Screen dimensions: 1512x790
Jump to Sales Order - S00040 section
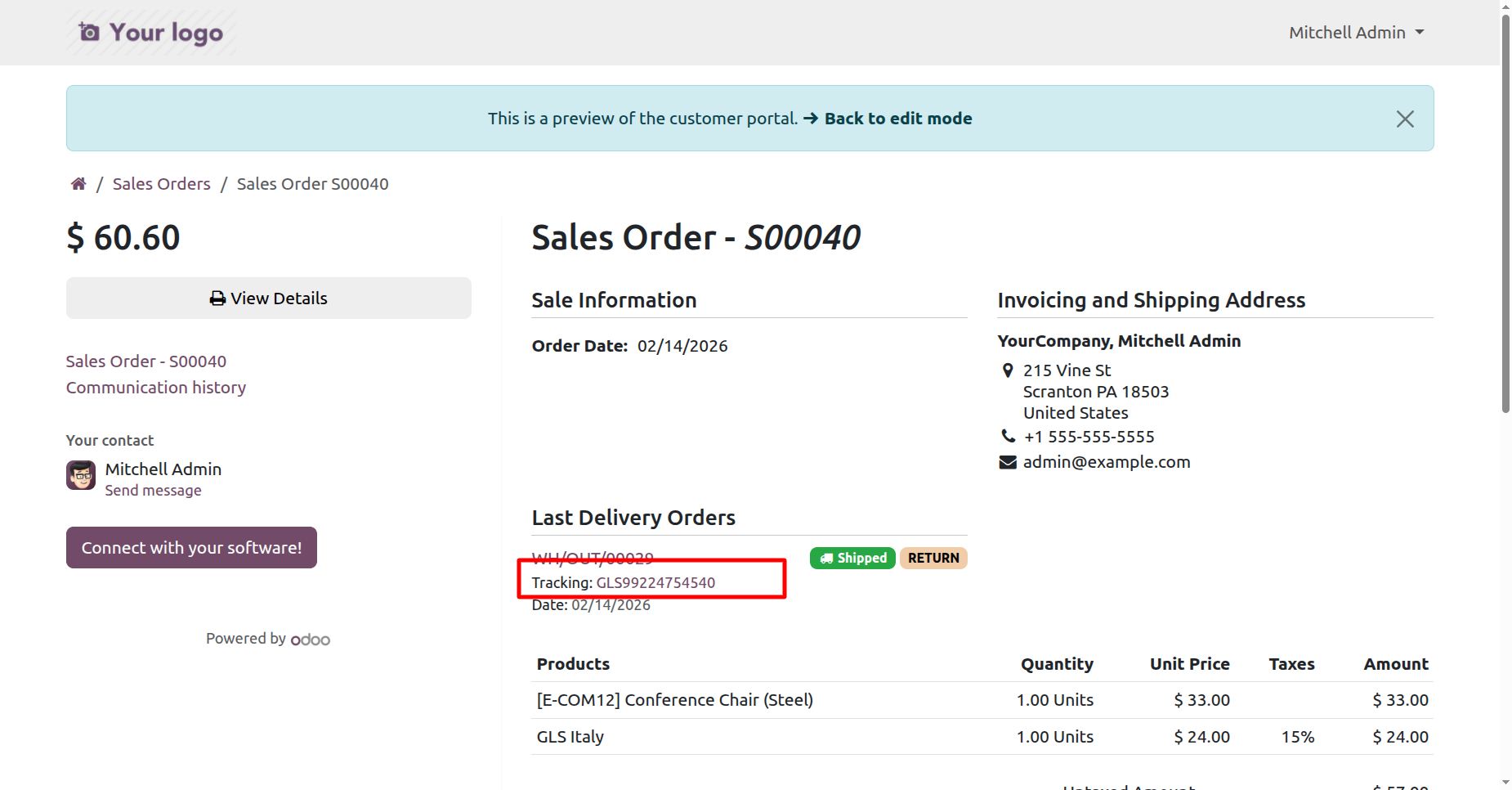click(x=146, y=361)
